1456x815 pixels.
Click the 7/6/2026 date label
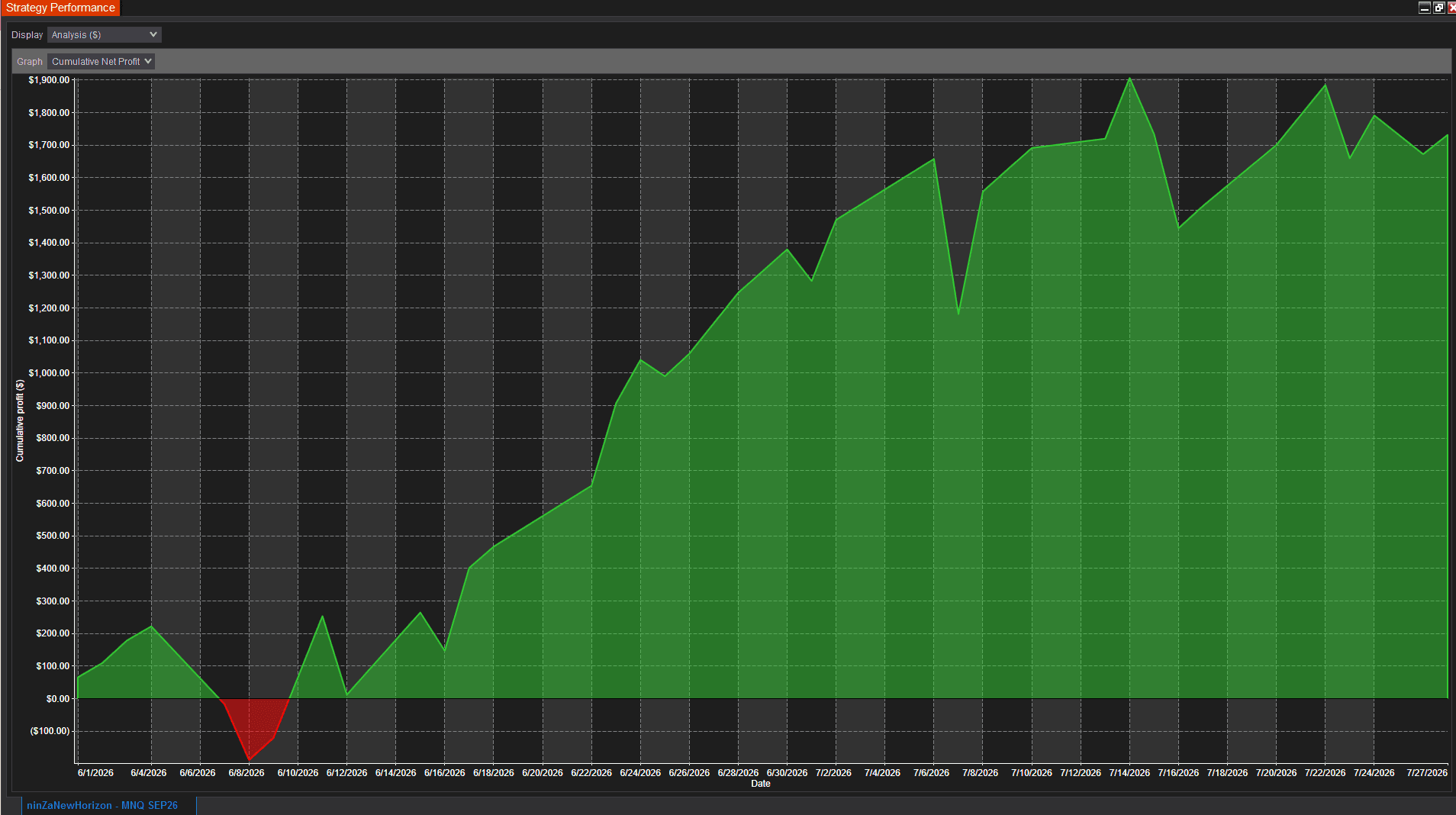pyautogui.click(x=931, y=773)
